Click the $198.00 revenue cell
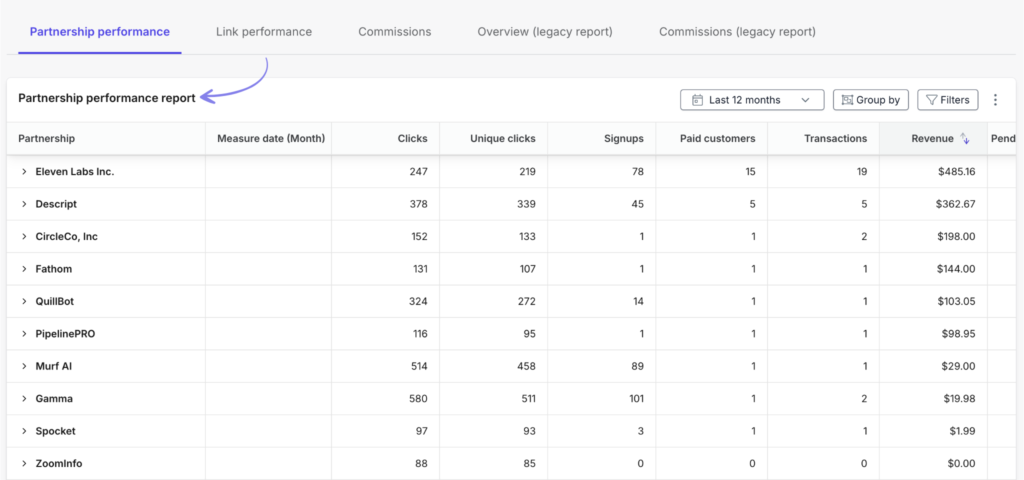Screen dimensions: 1024x480 [x=933, y=236]
